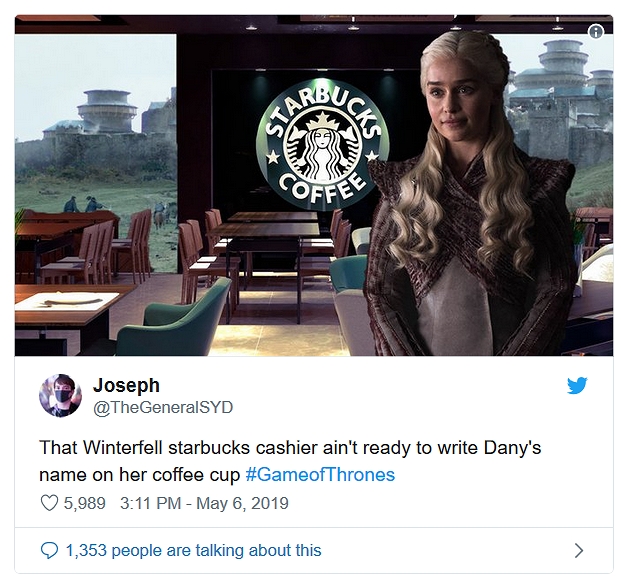Click the display name Joseph

[126, 385]
